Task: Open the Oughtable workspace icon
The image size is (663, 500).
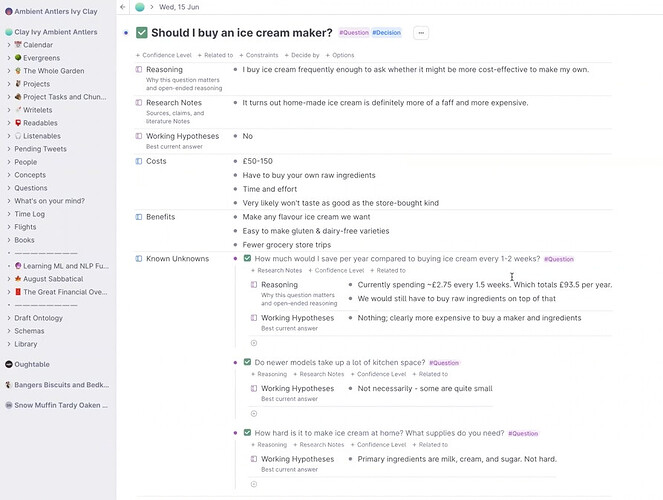Action: (x=9, y=364)
